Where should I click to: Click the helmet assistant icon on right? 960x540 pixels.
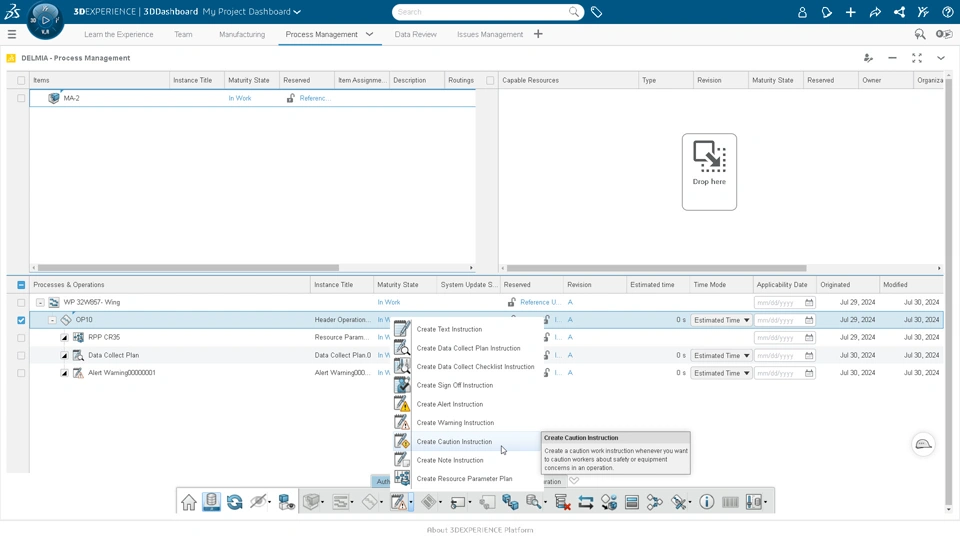coord(923,444)
